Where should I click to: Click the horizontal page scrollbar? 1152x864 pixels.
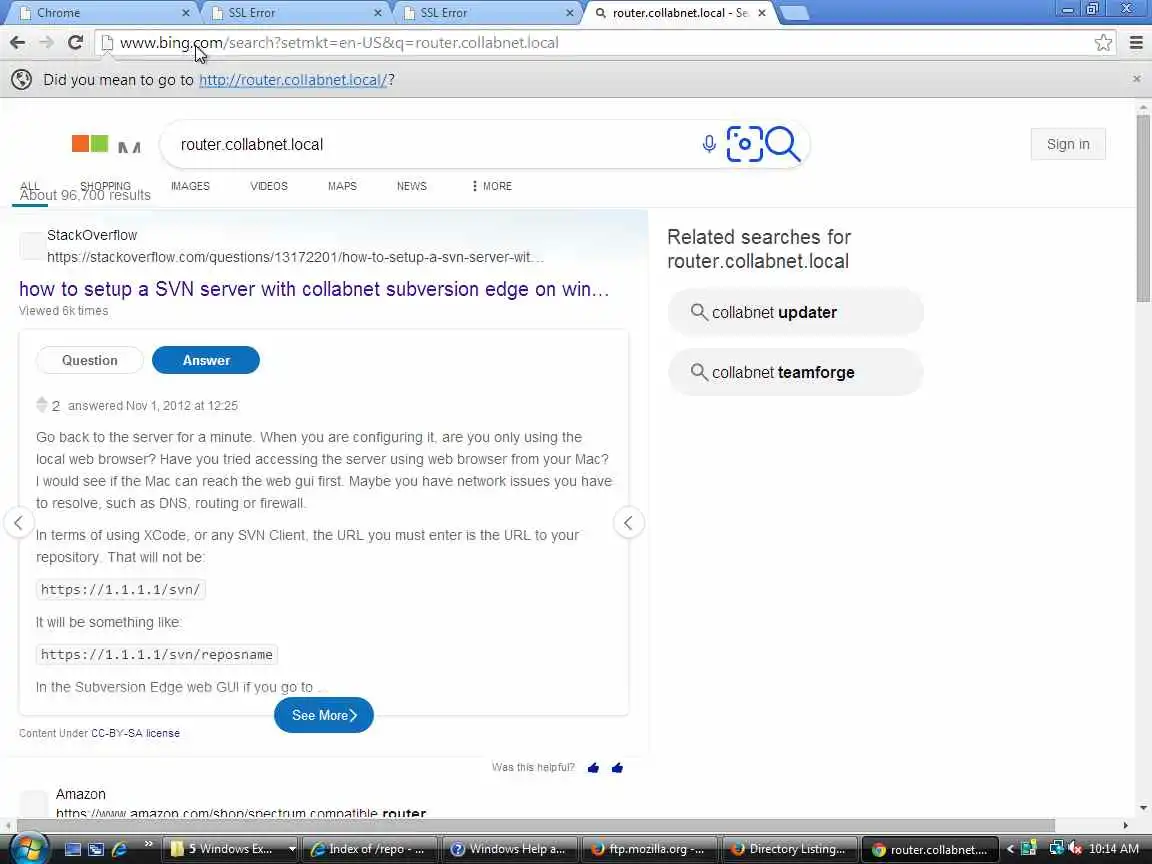[x=536, y=825]
